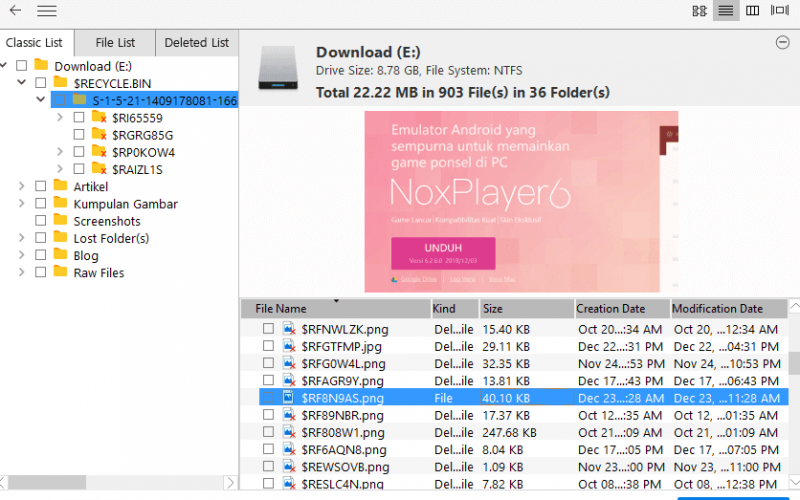Click the $RFNWLZK.png file icon
This screenshot has width=800, height=500.
[289, 329]
